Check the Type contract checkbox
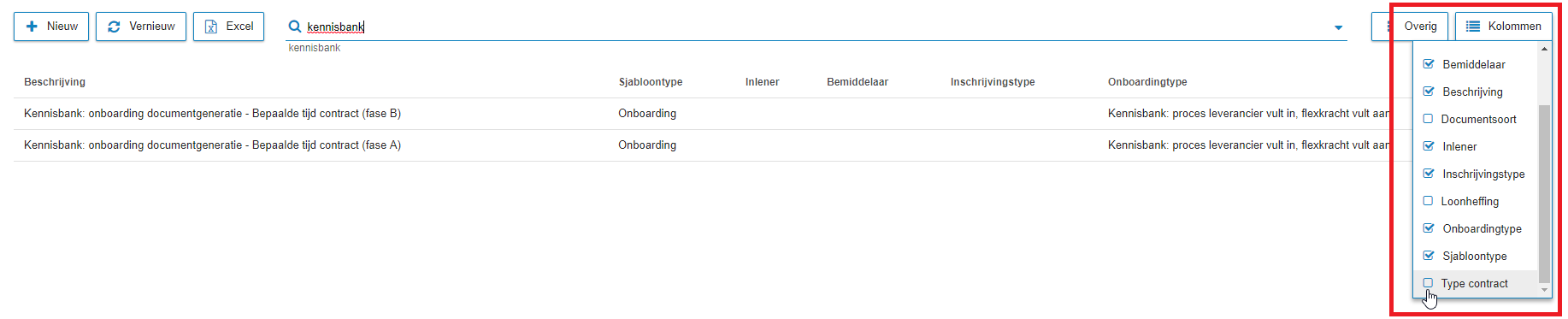This screenshot has width=1568, height=319. [x=1428, y=283]
